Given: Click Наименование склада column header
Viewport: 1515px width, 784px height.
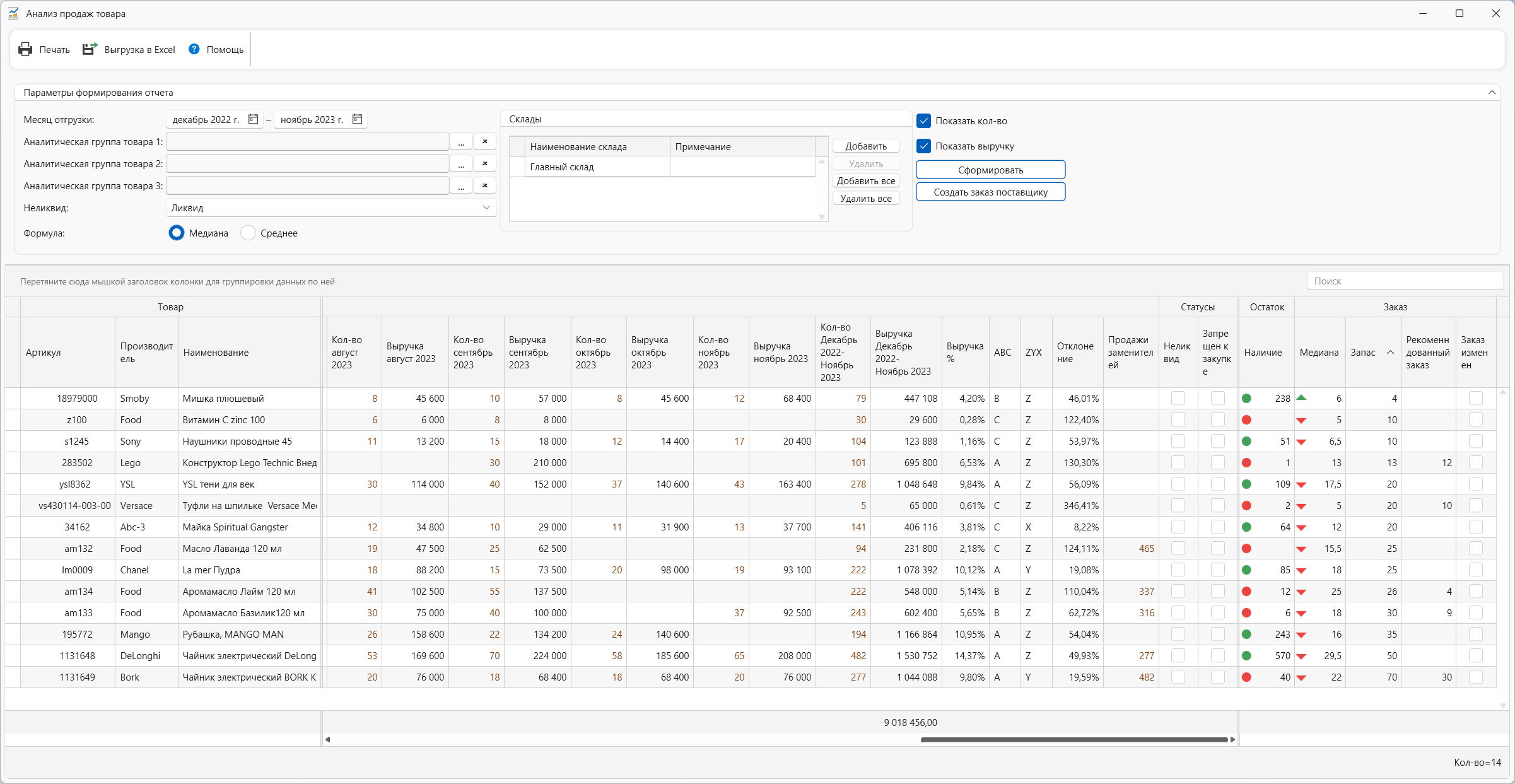Looking at the screenshot, I should pyautogui.click(x=597, y=146).
